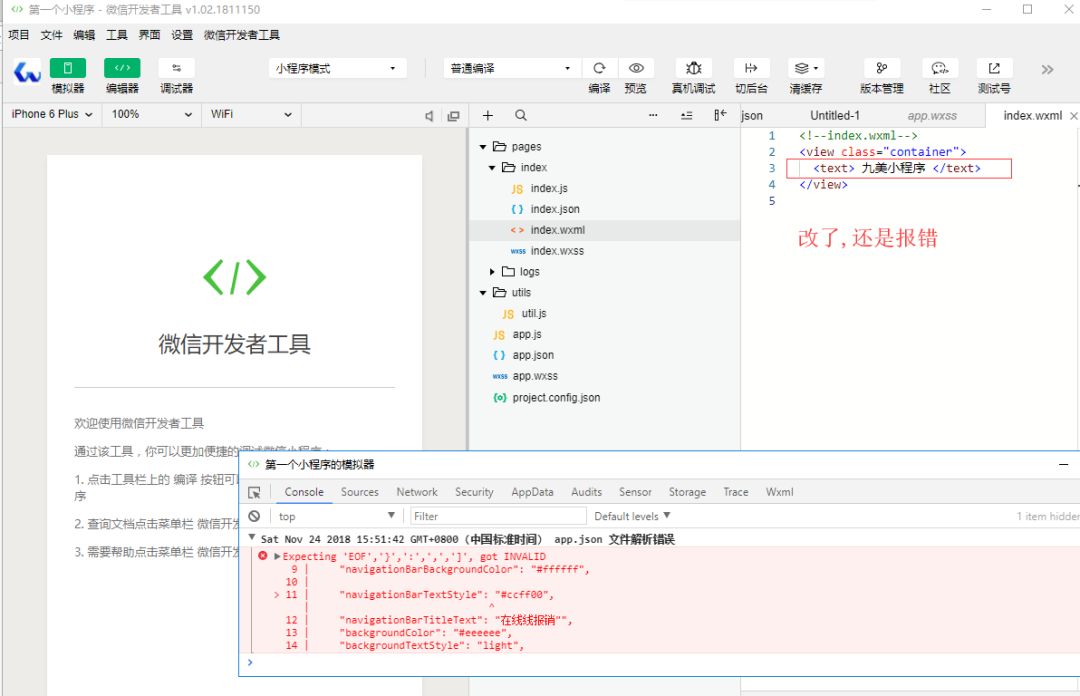Viewport: 1080px width, 696px height.
Task: Click the console Filter input field
Action: [498, 516]
